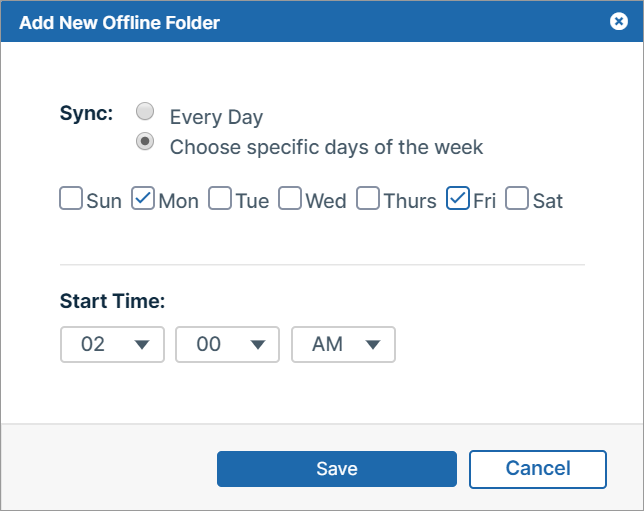The width and height of the screenshot is (644, 511).
Task: Tick the Sat checkbox
Action: coord(517,198)
